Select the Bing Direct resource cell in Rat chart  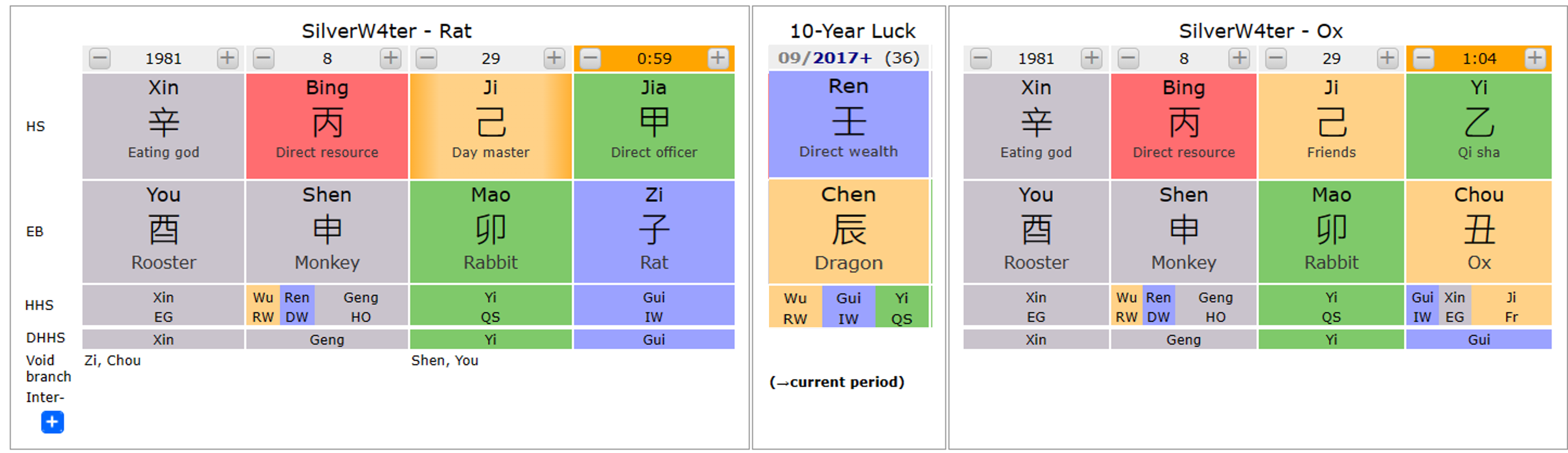(x=327, y=125)
